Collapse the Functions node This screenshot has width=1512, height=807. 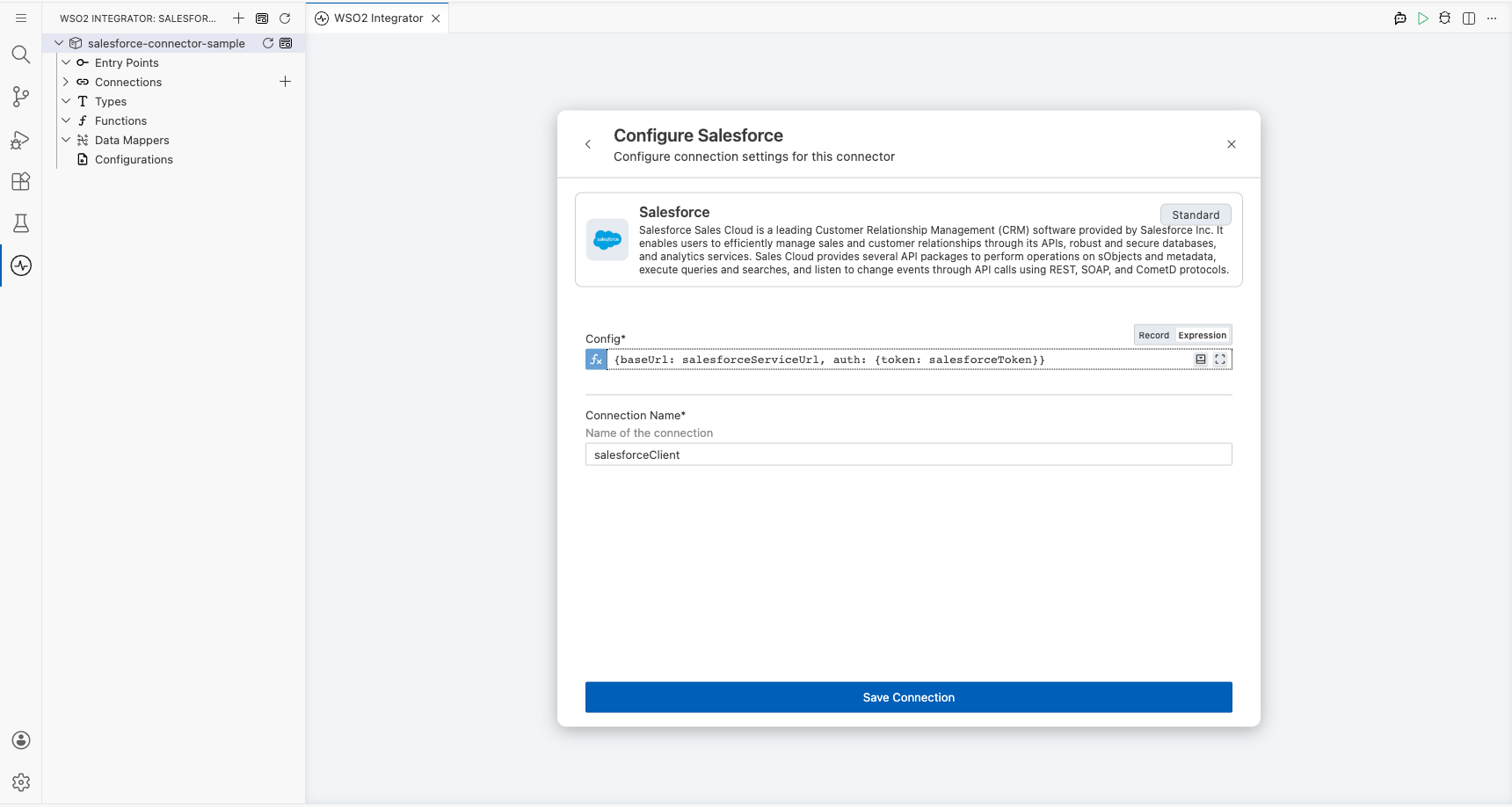click(x=66, y=120)
